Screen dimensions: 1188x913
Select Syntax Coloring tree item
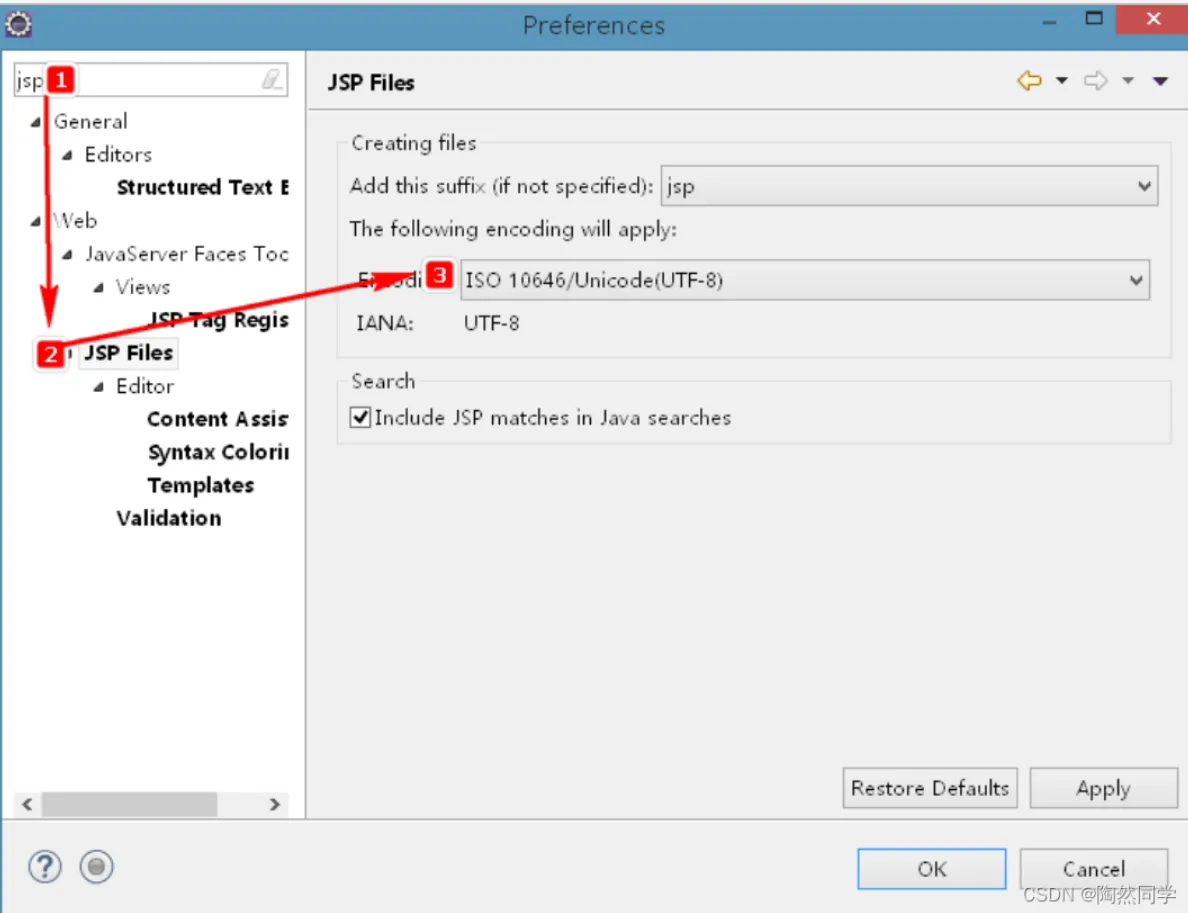218,452
